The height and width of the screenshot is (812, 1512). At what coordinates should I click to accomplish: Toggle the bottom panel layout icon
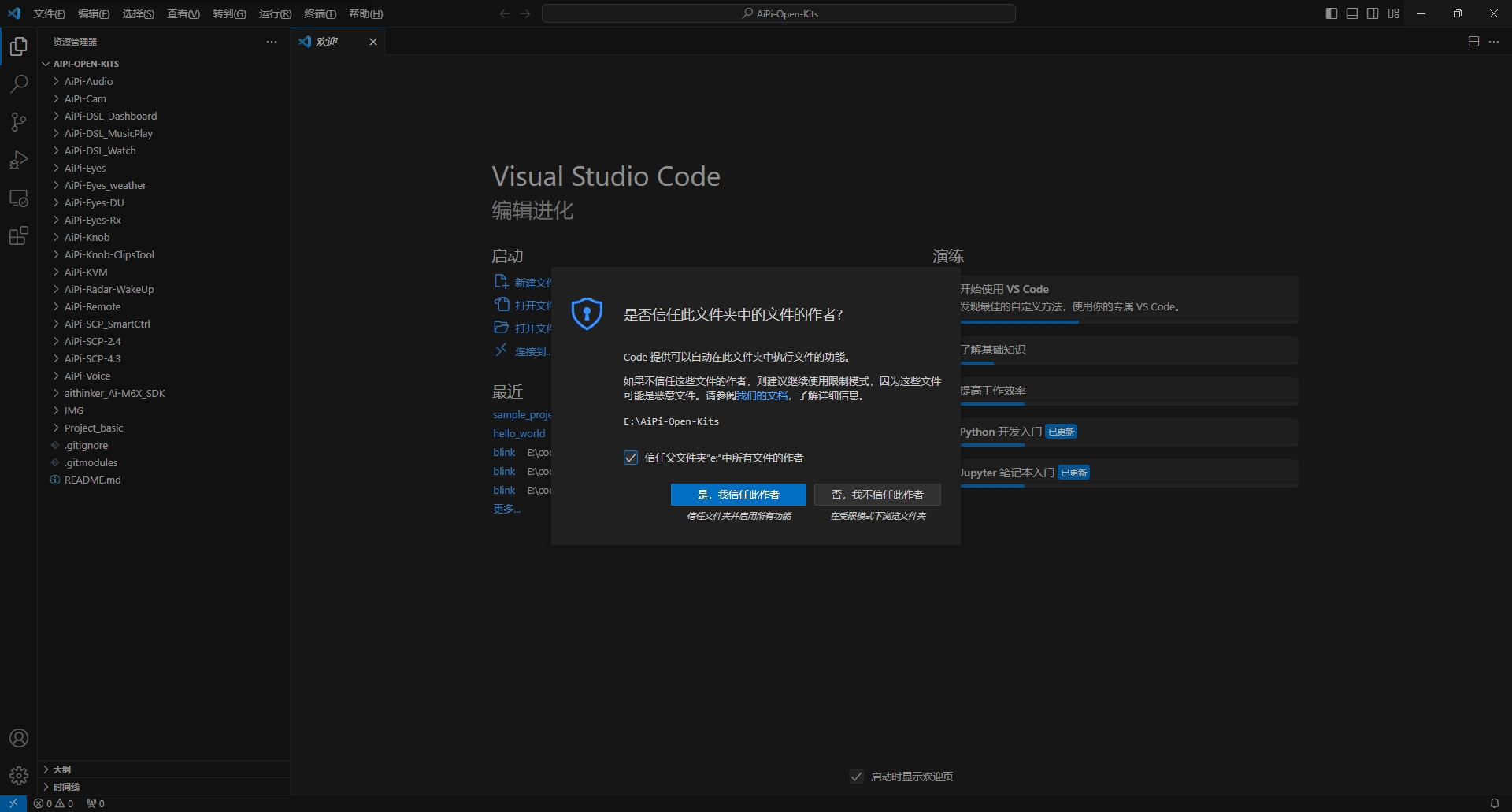pyautogui.click(x=1352, y=13)
